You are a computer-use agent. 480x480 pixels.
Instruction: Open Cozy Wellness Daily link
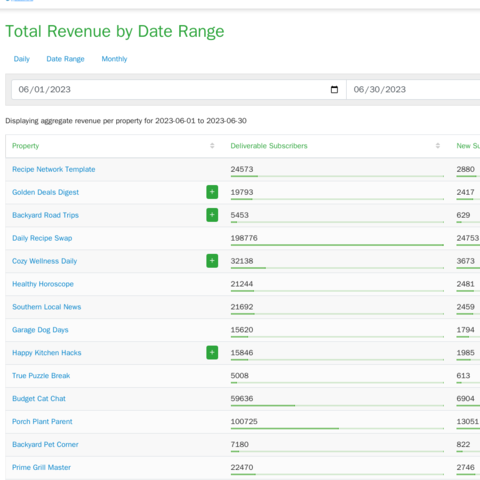45,261
